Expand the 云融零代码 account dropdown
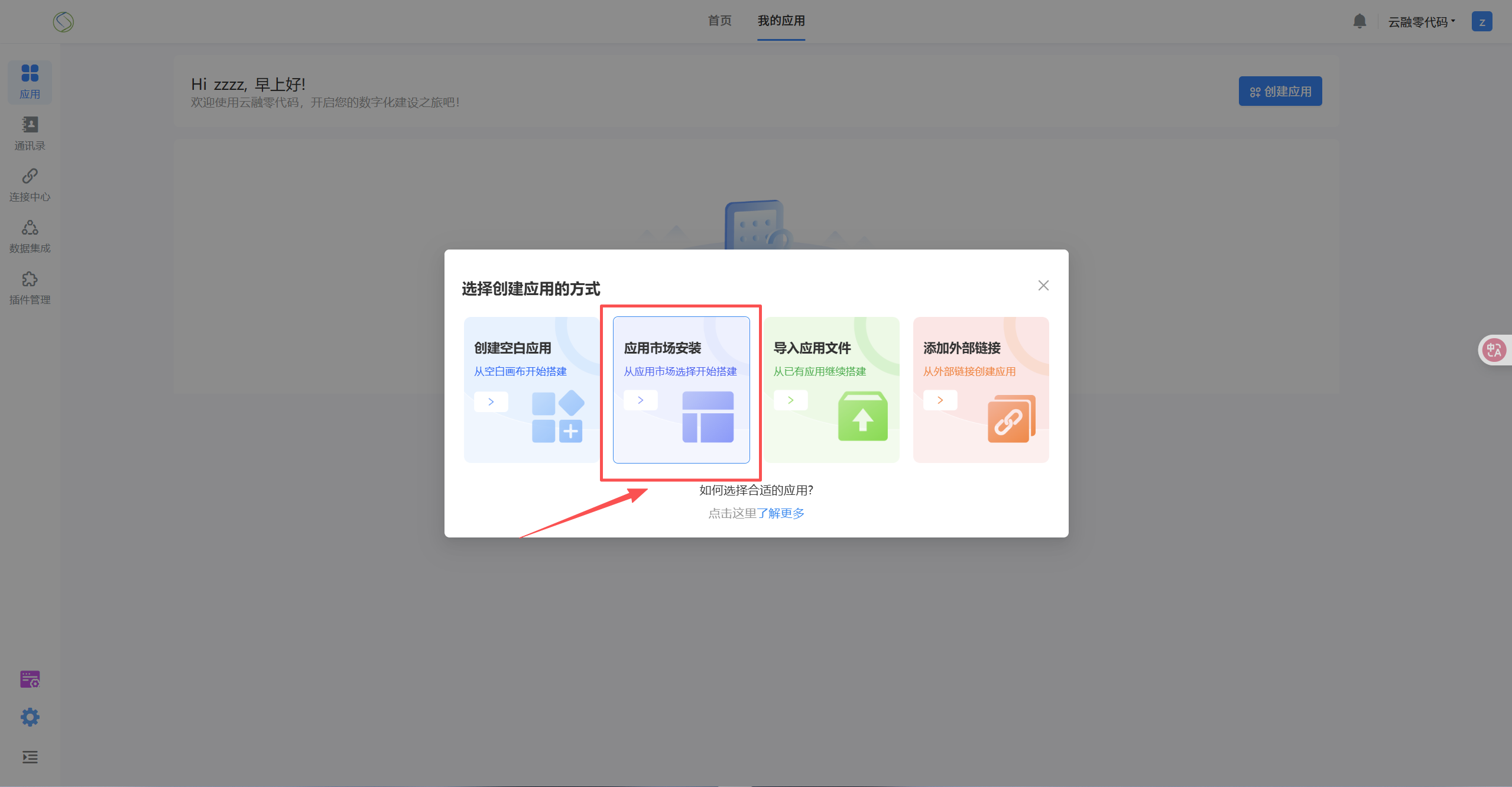Screen dimensions: 1512x787 [x=1421, y=22]
